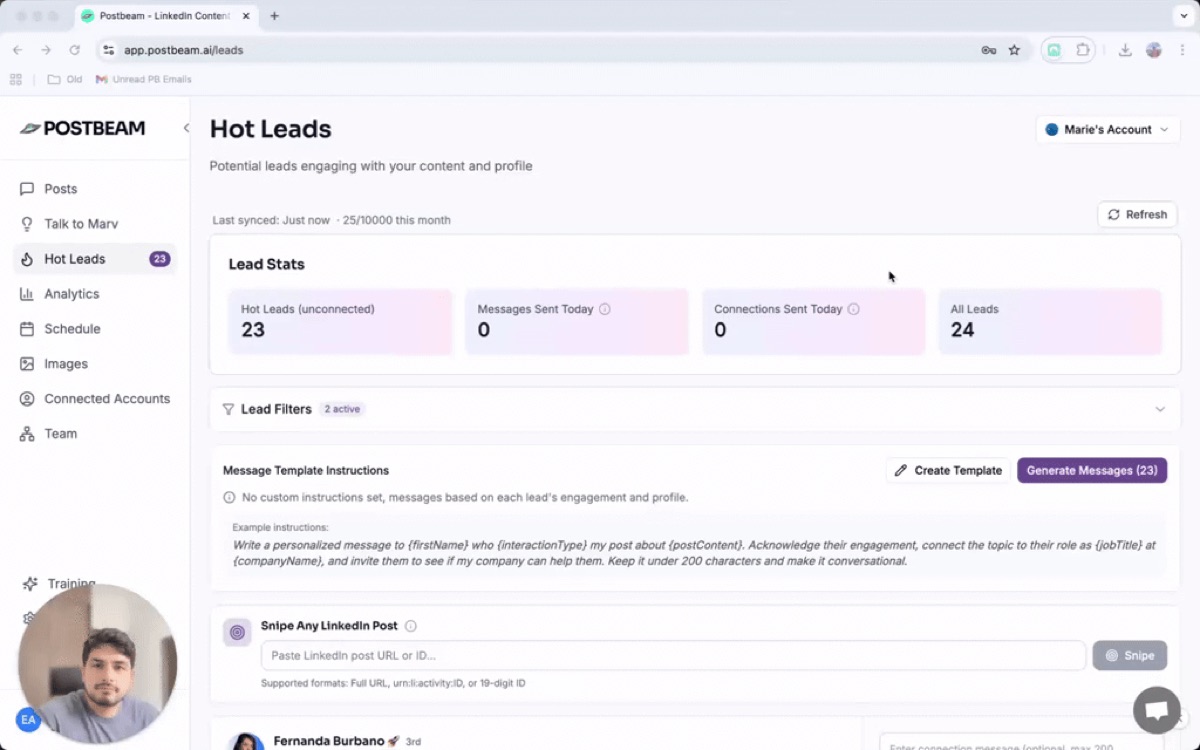Image resolution: width=1200 pixels, height=750 pixels.
Task: Click the Posts speech-bubble icon
Action: tap(27, 189)
